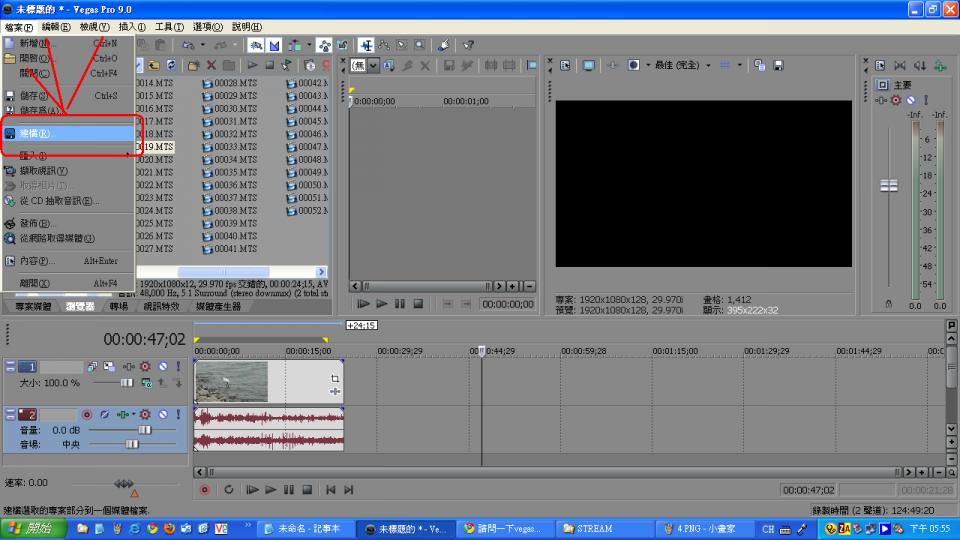The image size is (960, 540).
Task: Enable snapping in the main toolbar
Action: point(257,45)
